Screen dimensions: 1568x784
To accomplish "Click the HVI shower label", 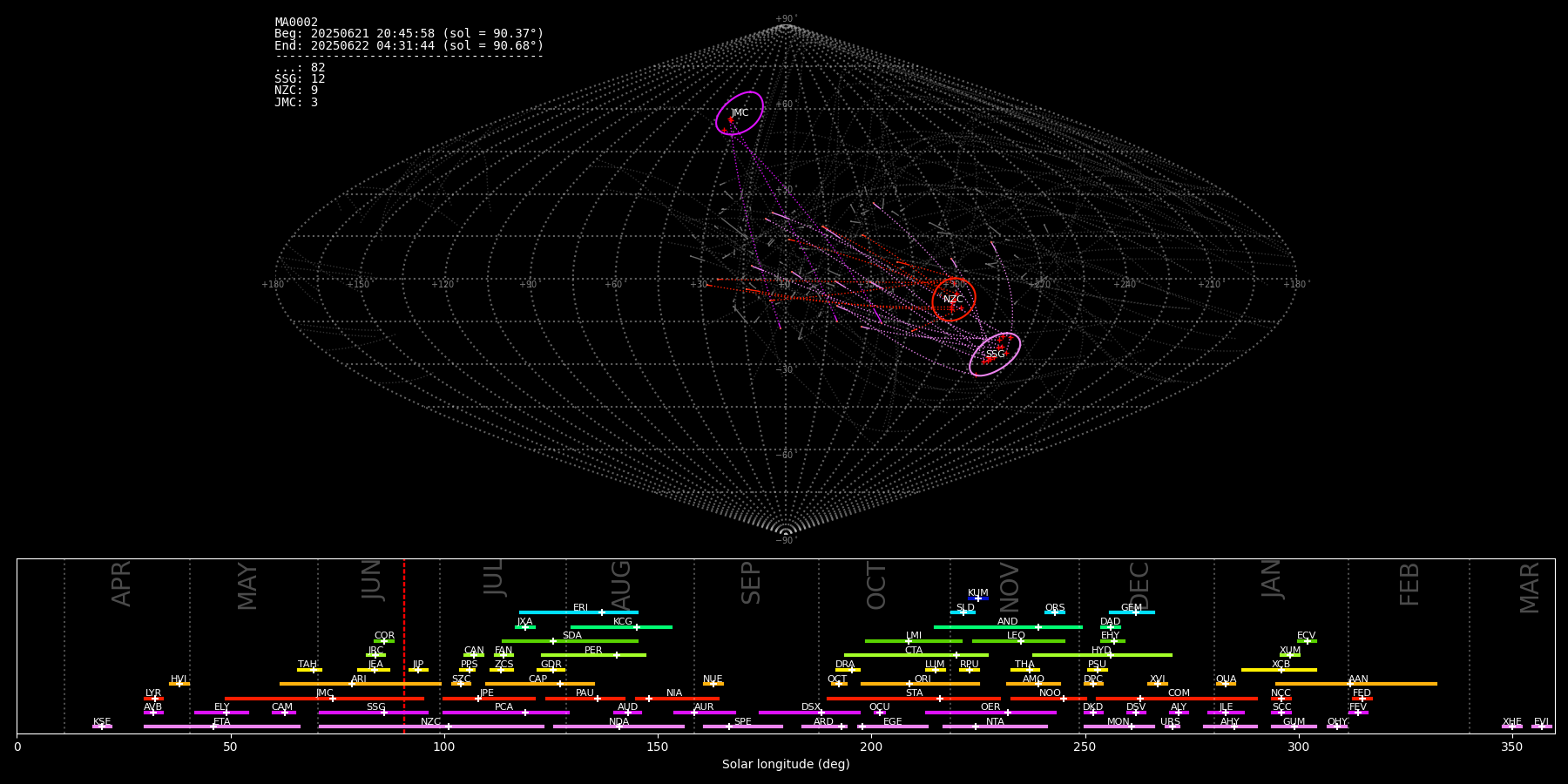I will (x=179, y=679).
